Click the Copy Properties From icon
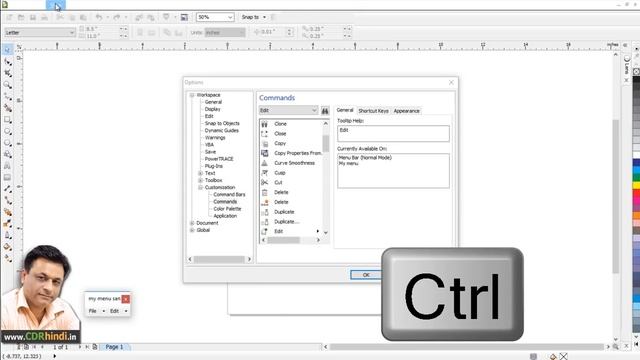640x360 pixels. click(264, 153)
